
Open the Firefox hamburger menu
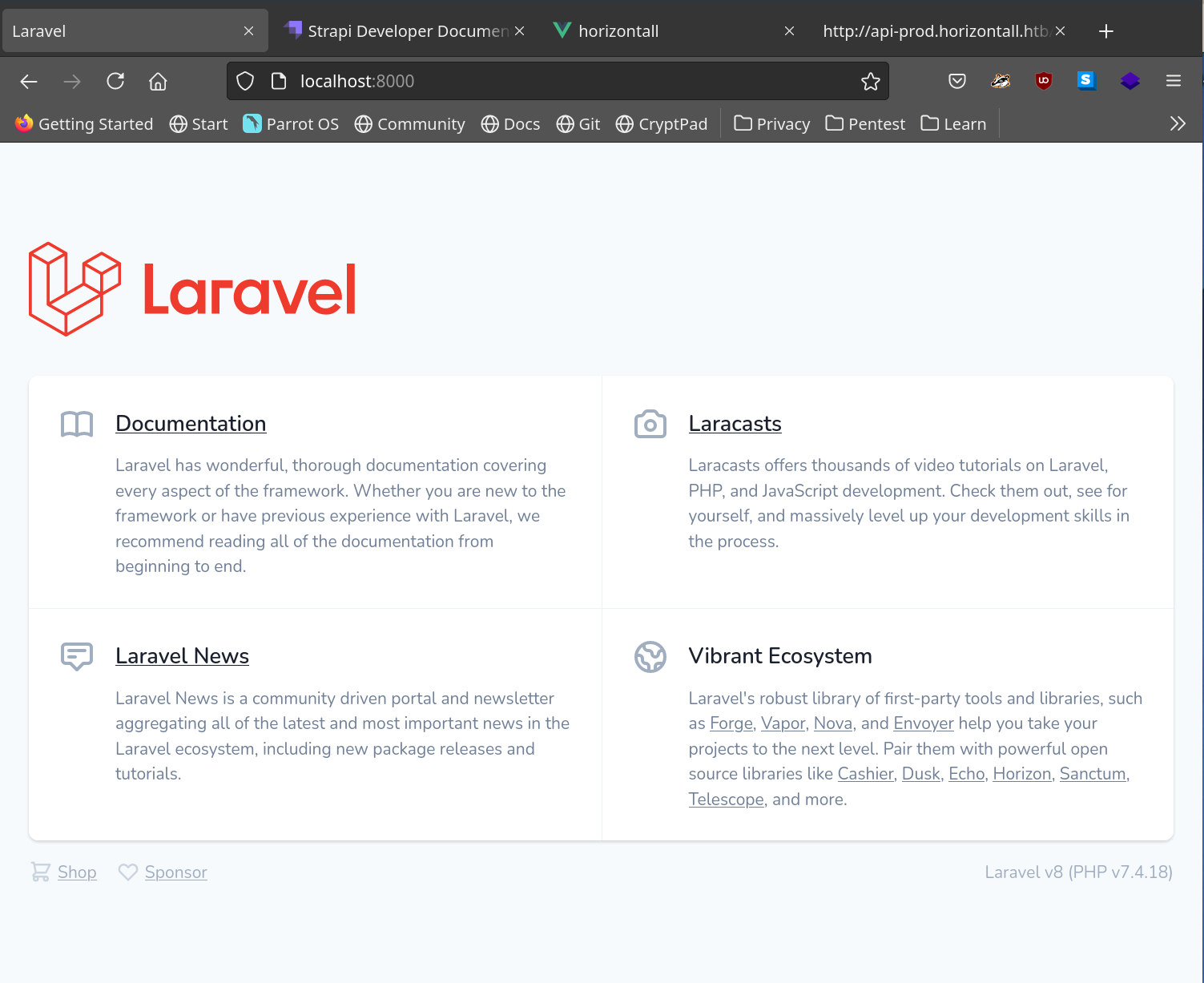(x=1173, y=81)
